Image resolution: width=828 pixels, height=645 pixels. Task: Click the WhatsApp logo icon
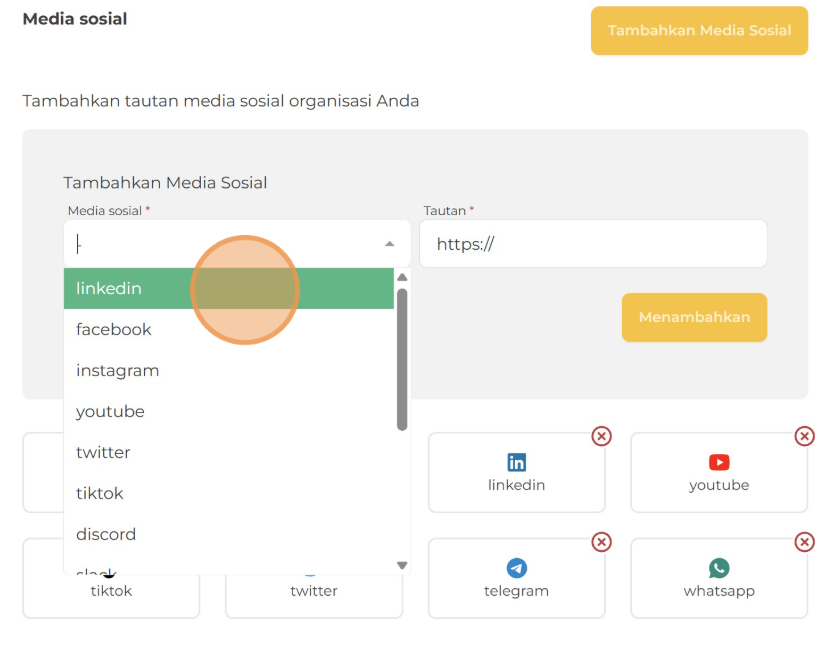pos(718,568)
